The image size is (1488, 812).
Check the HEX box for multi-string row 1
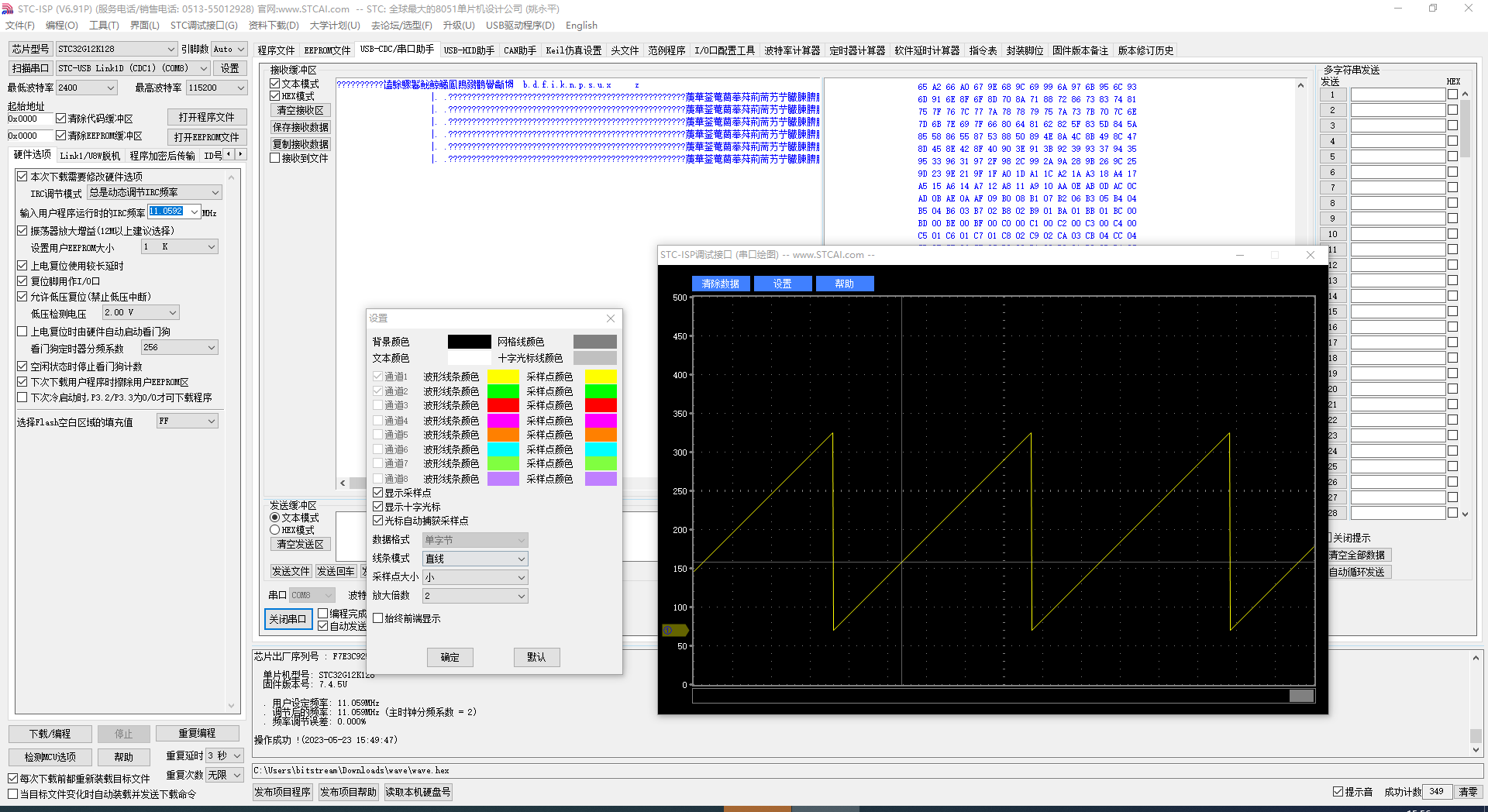click(1452, 95)
